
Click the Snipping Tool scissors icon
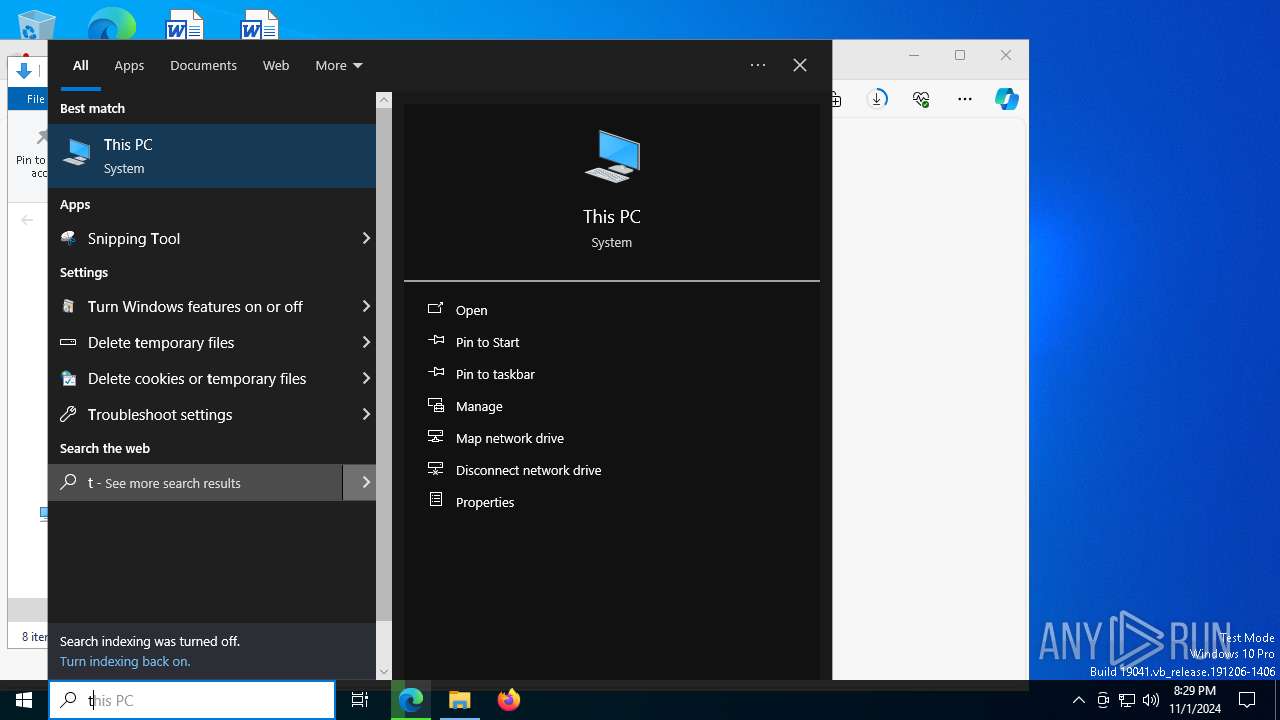pos(68,238)
